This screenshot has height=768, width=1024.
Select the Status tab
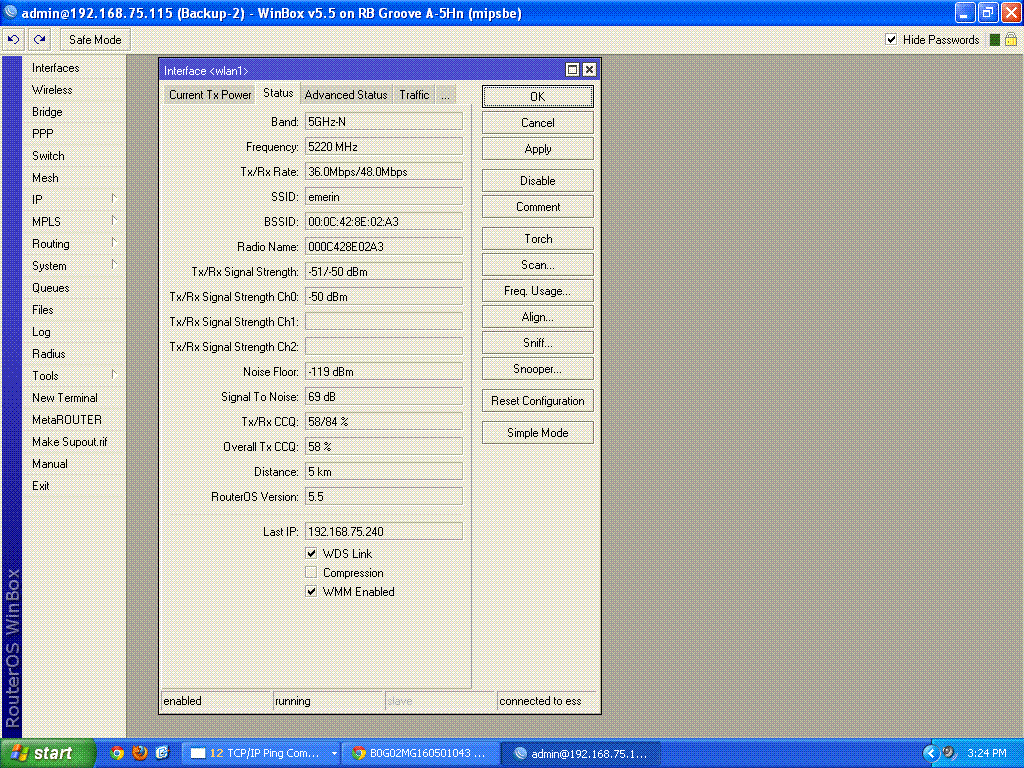278,93
